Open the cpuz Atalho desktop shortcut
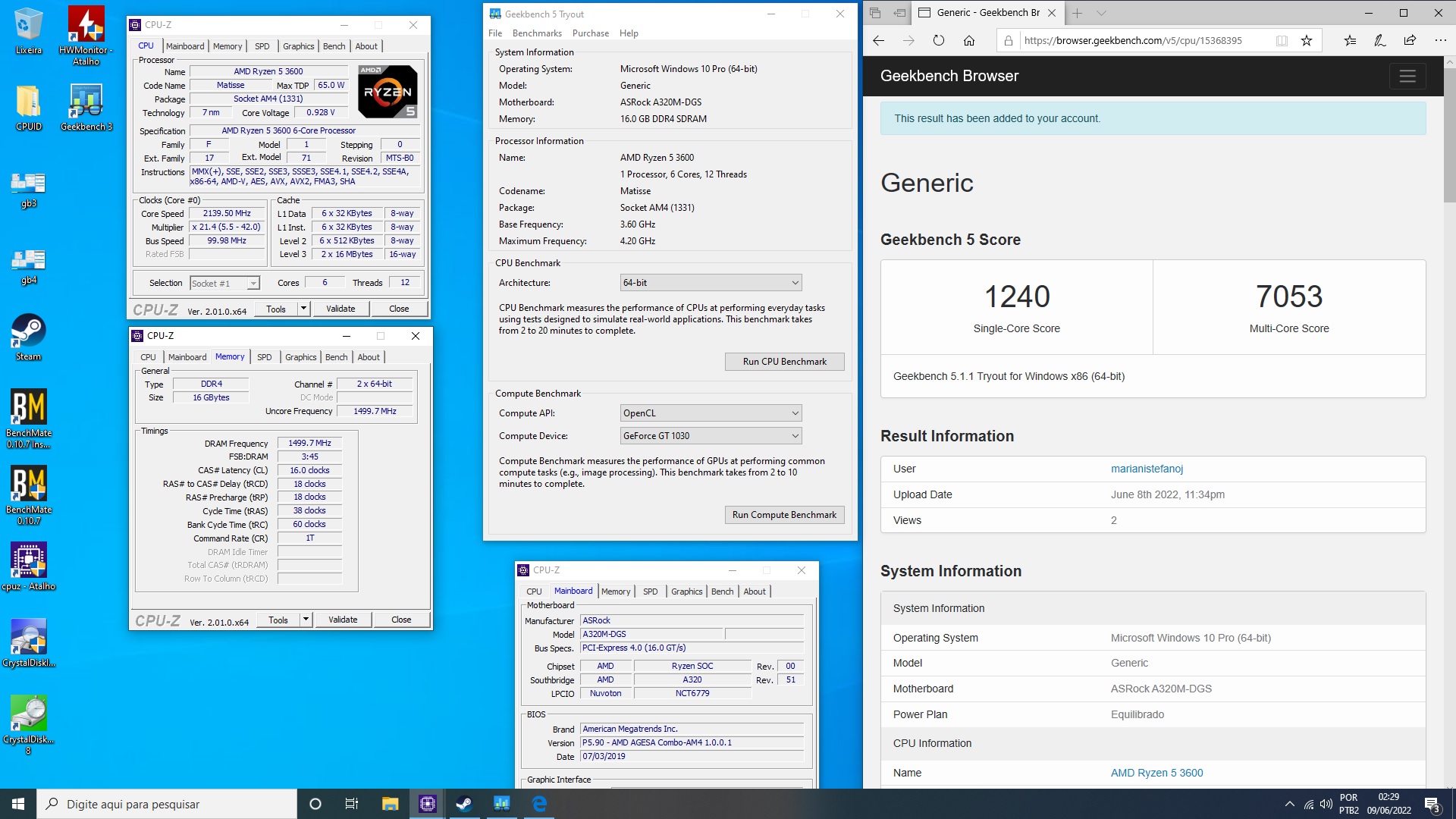The image size is (1456, 819). click(28, 566)
